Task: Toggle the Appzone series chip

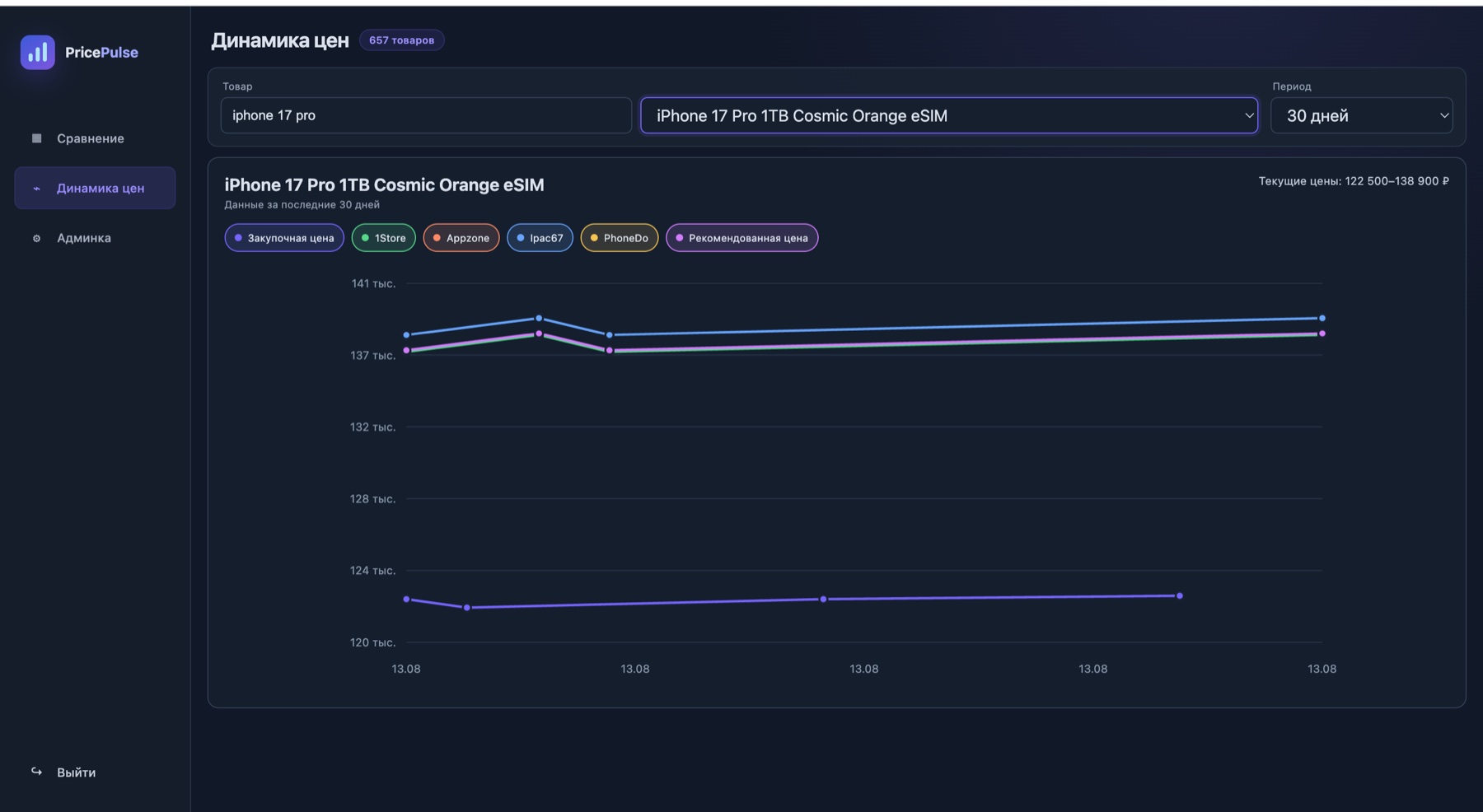Action: [461, 238]
